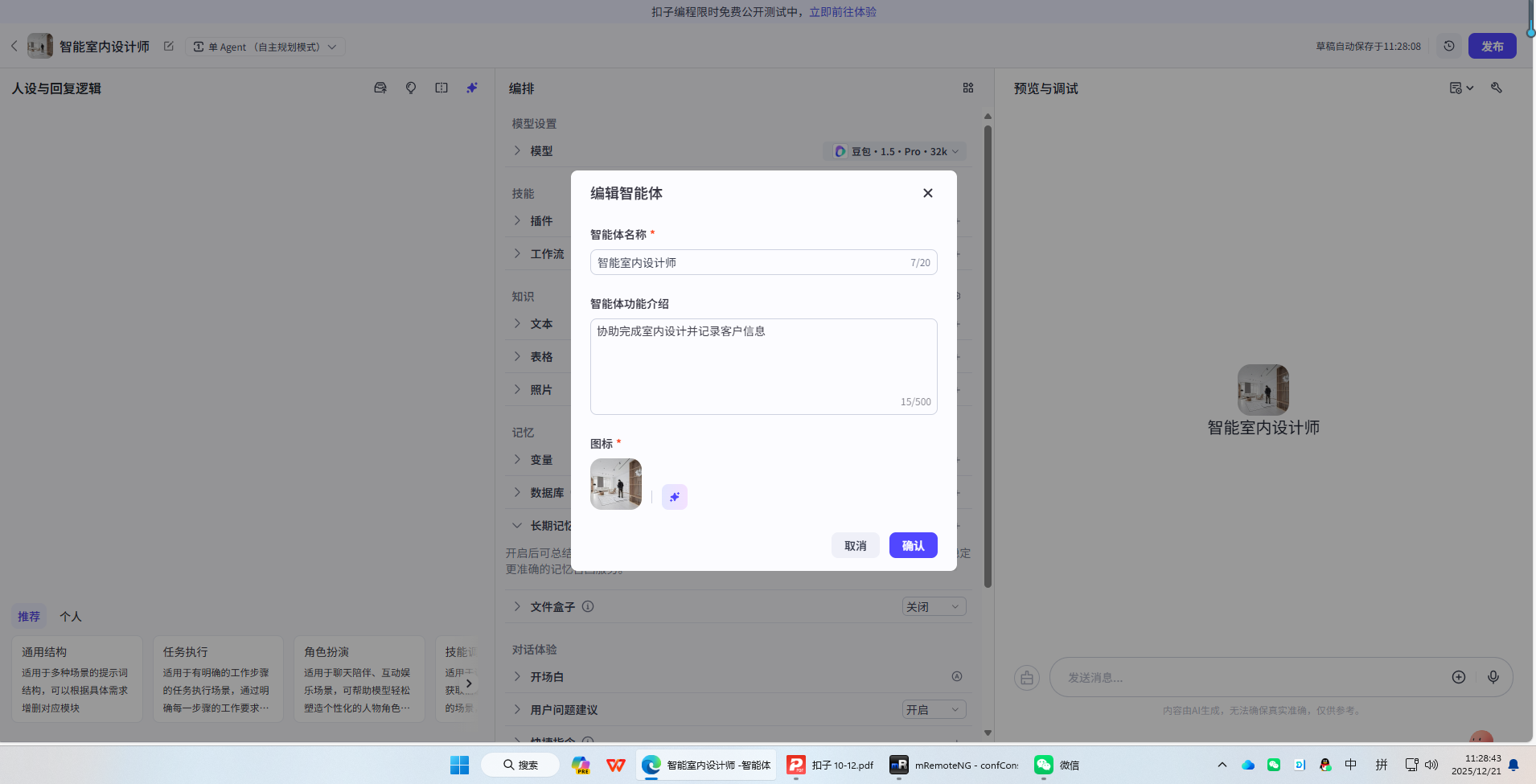Rename agent via the pencil edit icon
1536x784 pixels.
168,46
